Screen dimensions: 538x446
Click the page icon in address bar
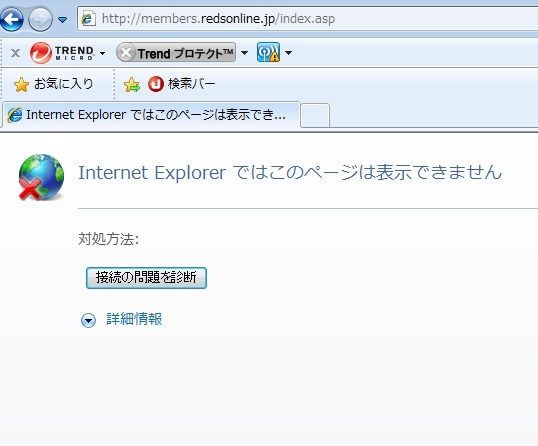pos(88,19)
